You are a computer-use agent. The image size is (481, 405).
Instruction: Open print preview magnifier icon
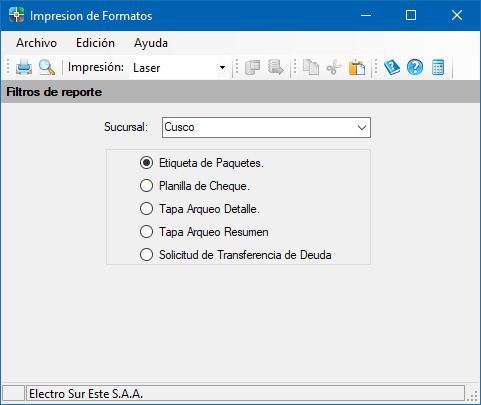(47, 67)
